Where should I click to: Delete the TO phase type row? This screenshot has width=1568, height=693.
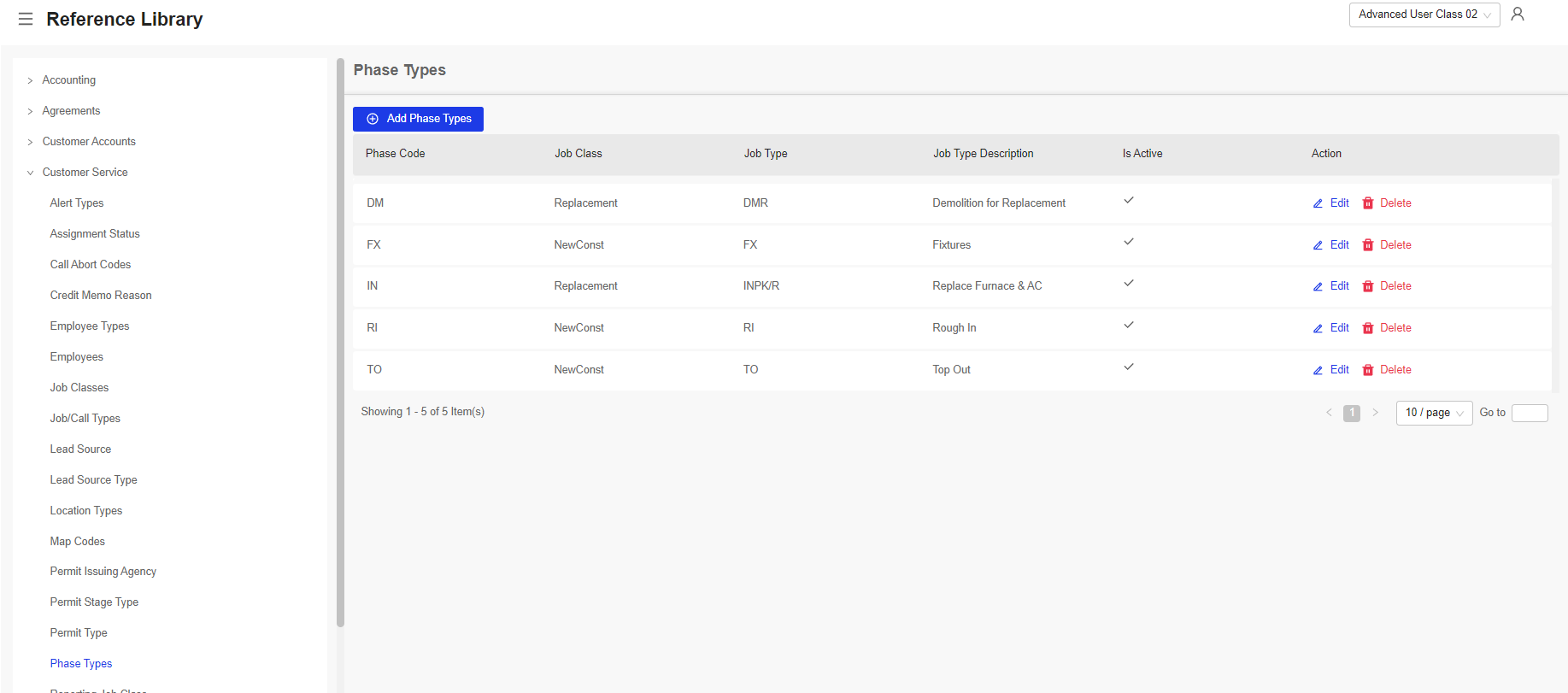(1387, 370)
